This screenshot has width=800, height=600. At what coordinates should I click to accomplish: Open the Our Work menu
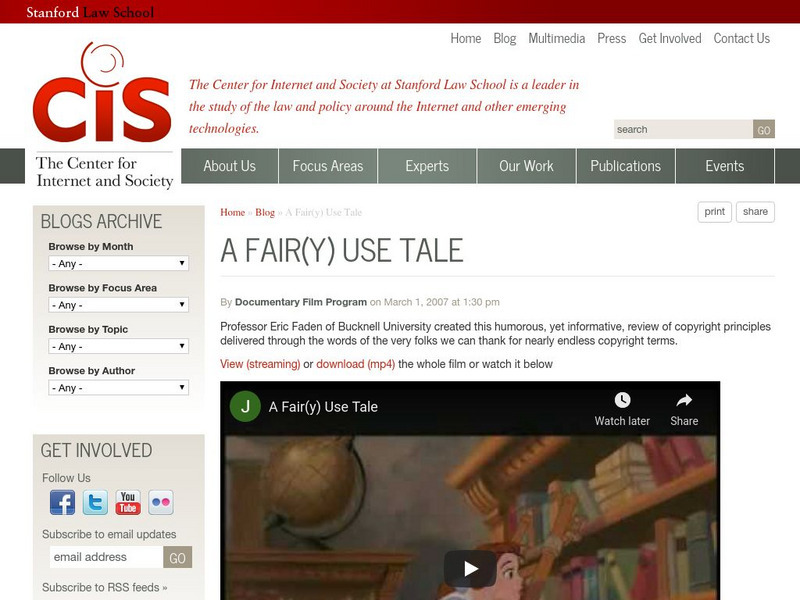(526, 166)
